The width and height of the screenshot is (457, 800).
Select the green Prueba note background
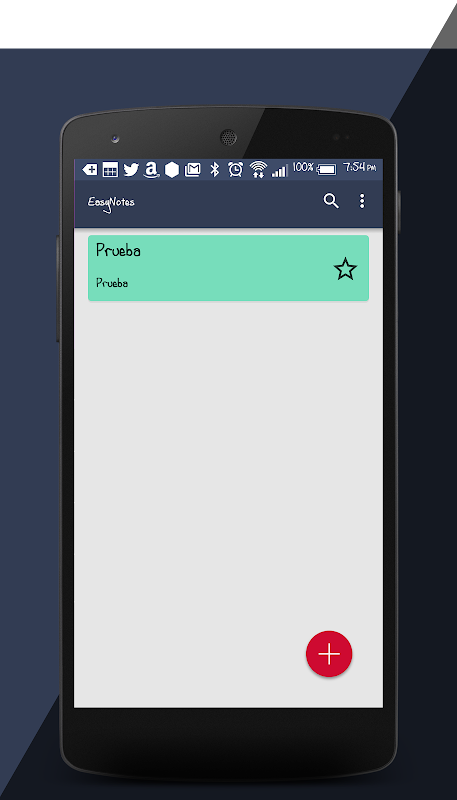coord(228,268)
